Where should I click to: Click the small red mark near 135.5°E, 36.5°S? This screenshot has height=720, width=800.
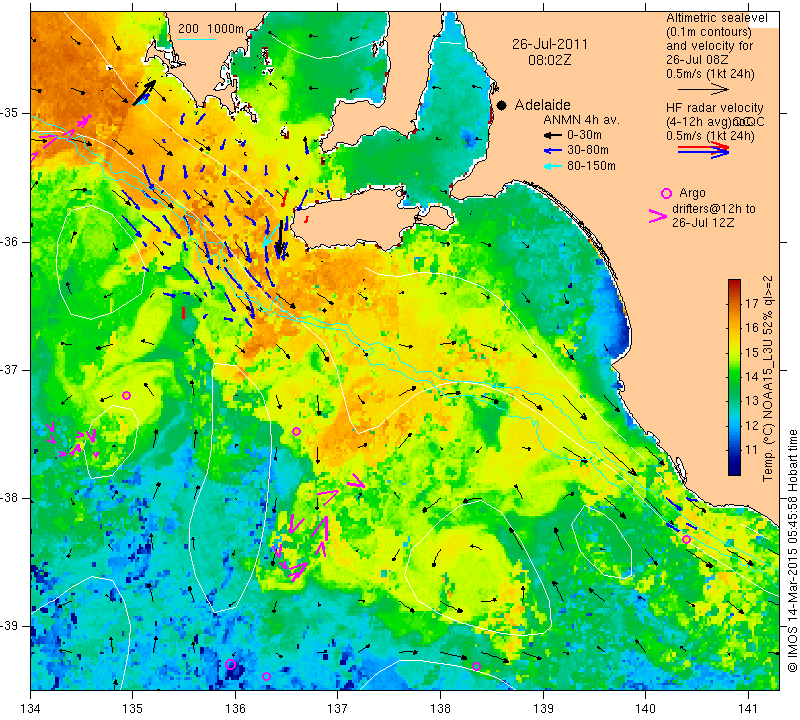tap(183, 312)
